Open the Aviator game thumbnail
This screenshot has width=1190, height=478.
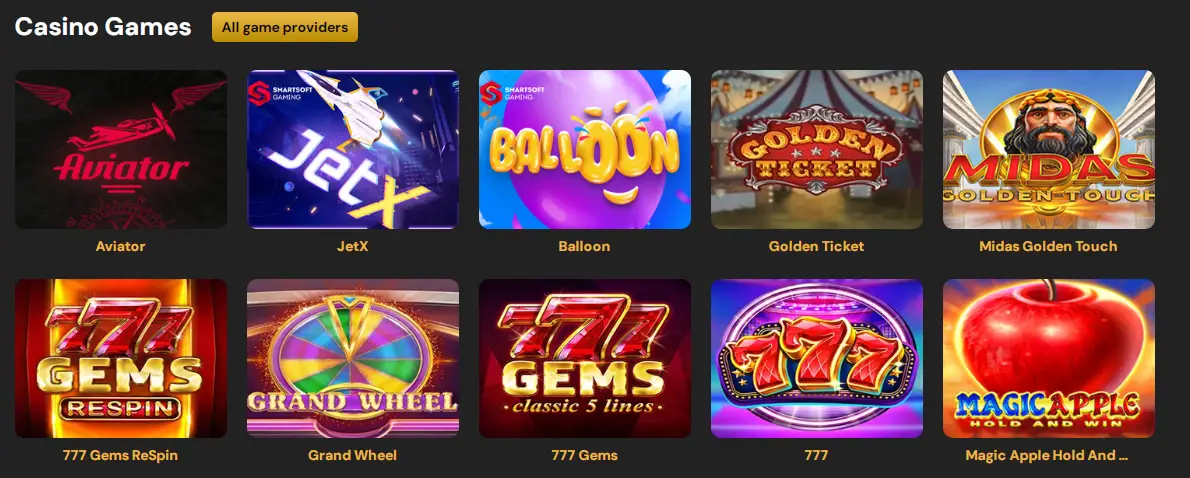pyautogui.click(x=121, y=149)
